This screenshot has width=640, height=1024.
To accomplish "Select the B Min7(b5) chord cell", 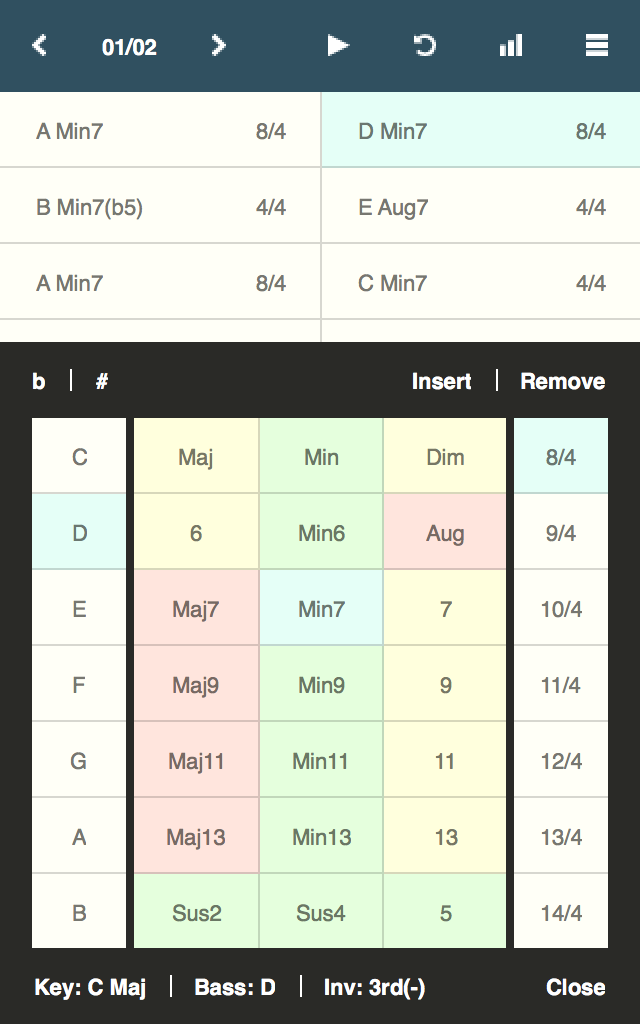I will coord(160,207).
